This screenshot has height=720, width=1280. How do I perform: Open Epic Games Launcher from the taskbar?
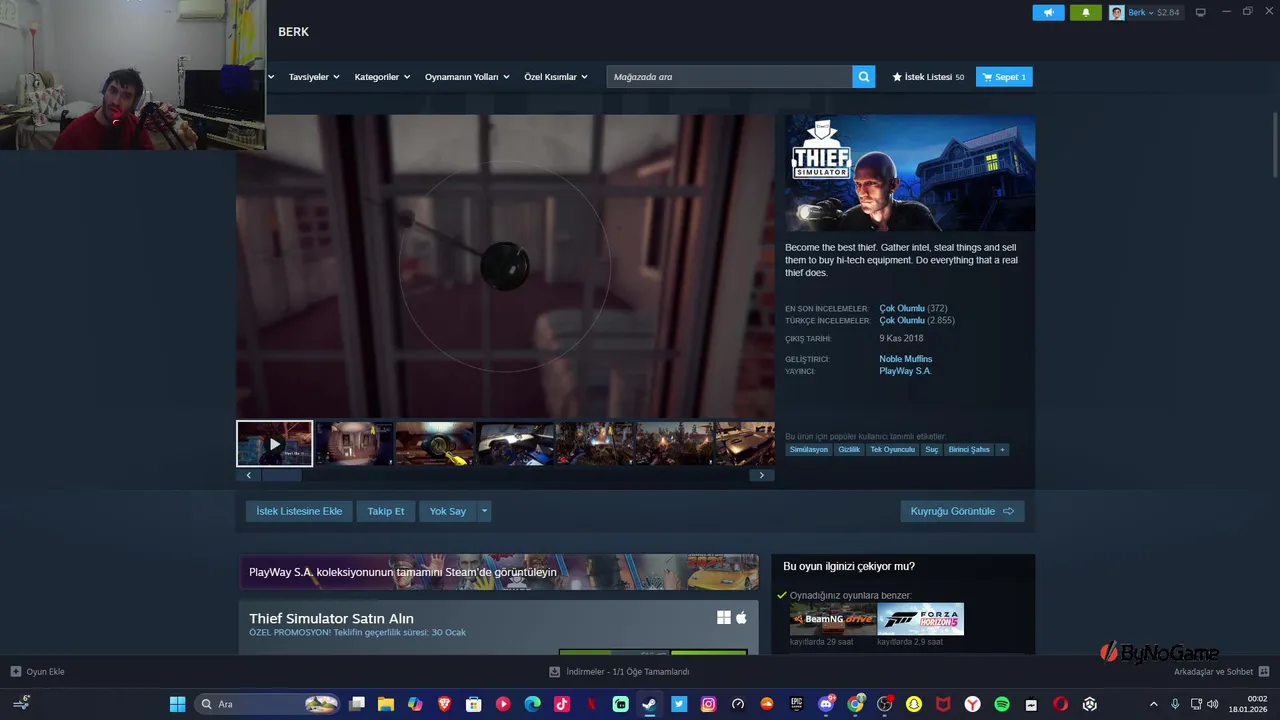pyautogui.click(x=796, y=704)
